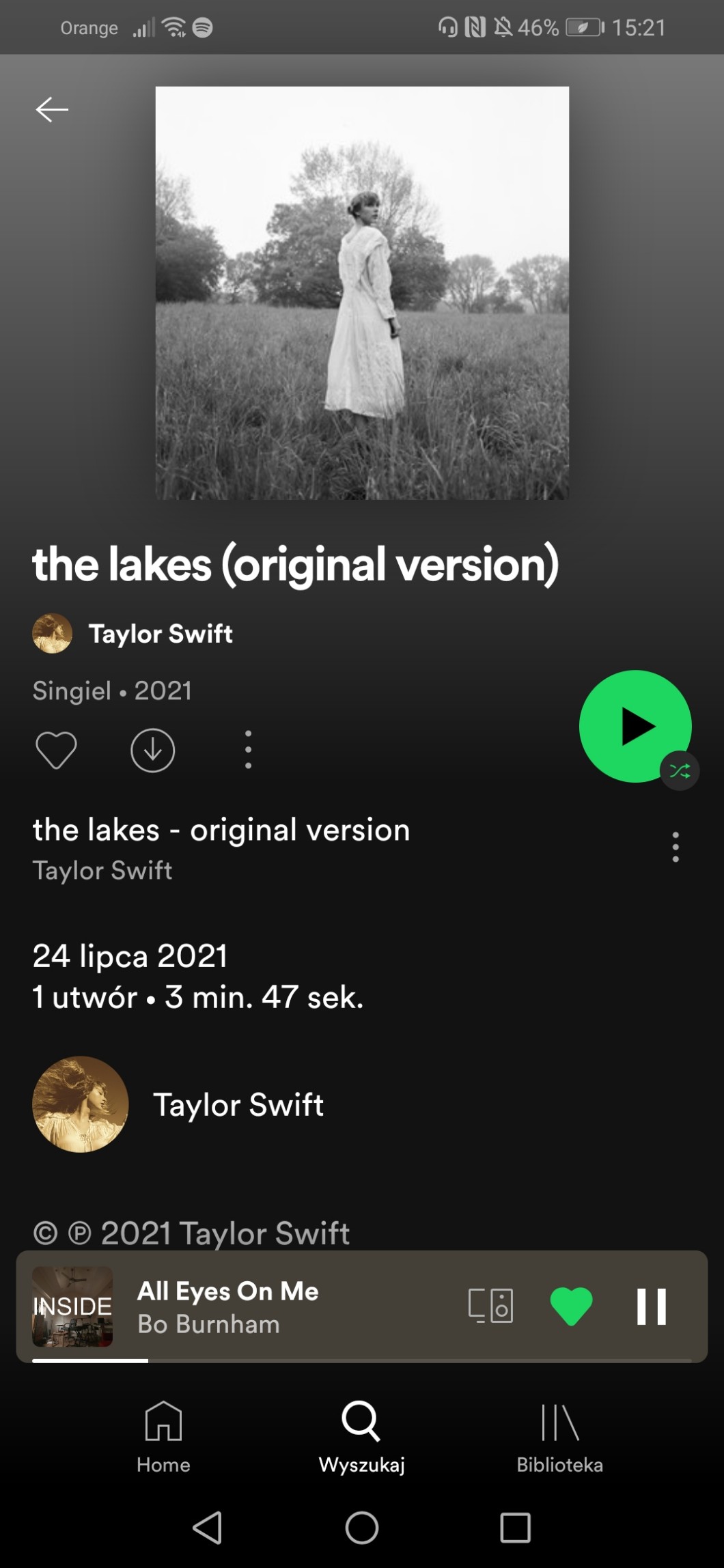The image size is (724, 1568).
Task: Unlike All Eyes On Me with the green heart
Action: [x=571, y=1306]
